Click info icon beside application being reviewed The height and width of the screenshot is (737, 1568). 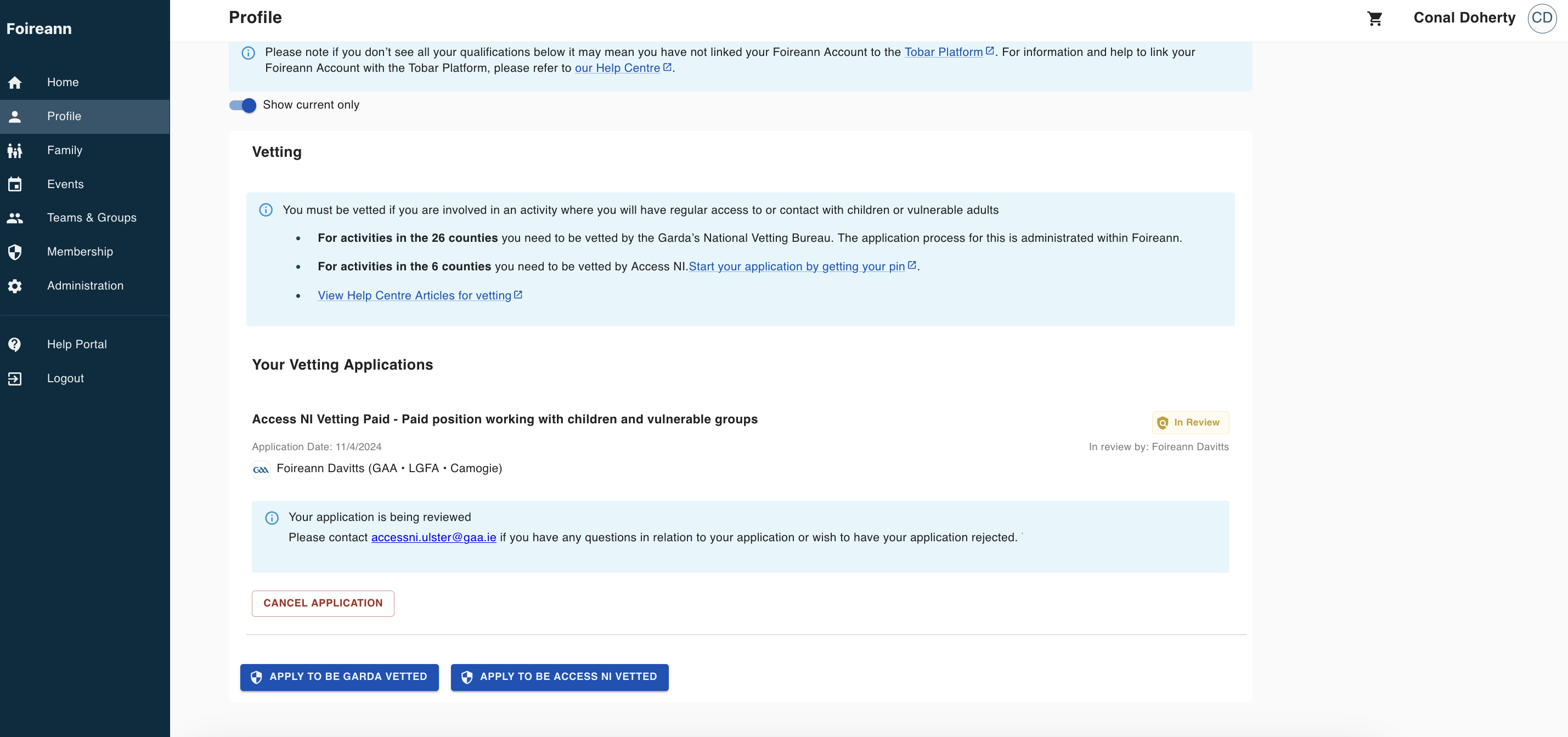[272, 518]
